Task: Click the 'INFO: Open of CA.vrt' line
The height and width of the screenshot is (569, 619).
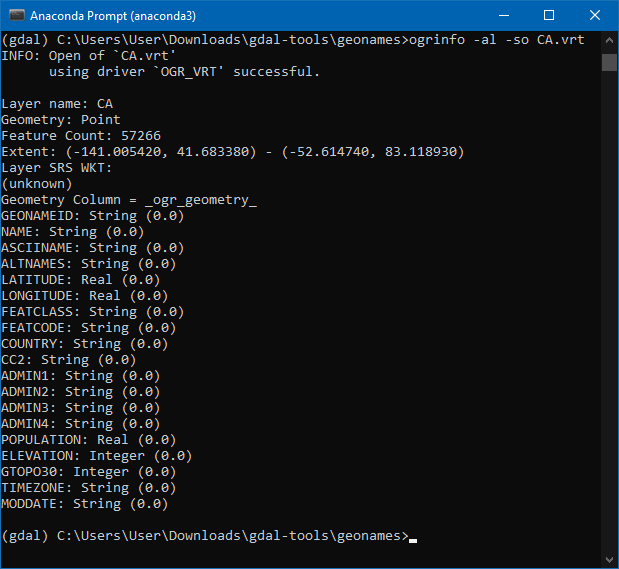Action: (90, 56)
